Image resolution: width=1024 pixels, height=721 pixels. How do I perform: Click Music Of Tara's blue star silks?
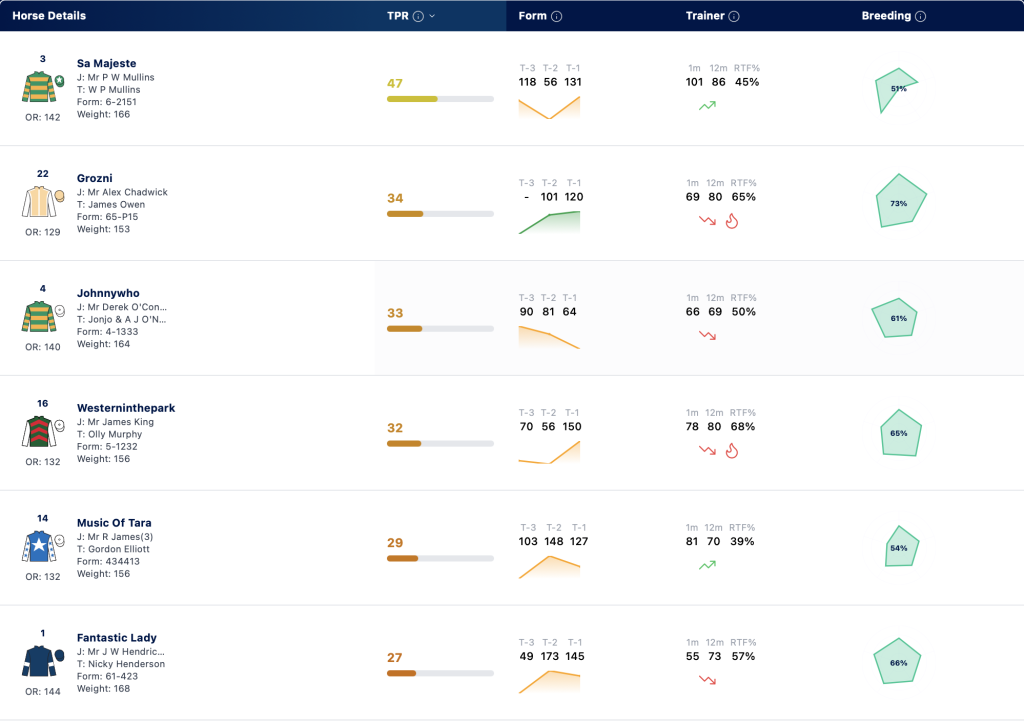39,546
